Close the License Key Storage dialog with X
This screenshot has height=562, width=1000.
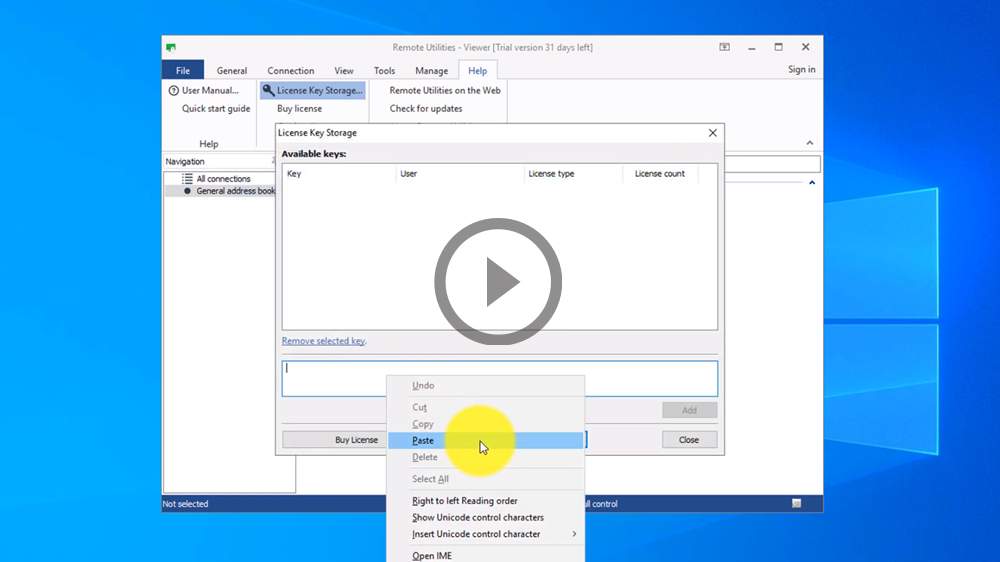coord(712,133)
